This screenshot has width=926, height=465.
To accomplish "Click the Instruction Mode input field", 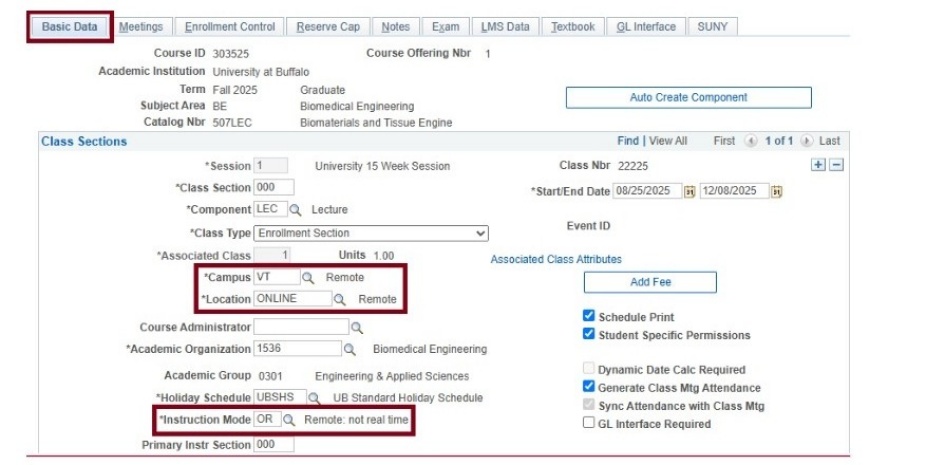I will point(268,420).
